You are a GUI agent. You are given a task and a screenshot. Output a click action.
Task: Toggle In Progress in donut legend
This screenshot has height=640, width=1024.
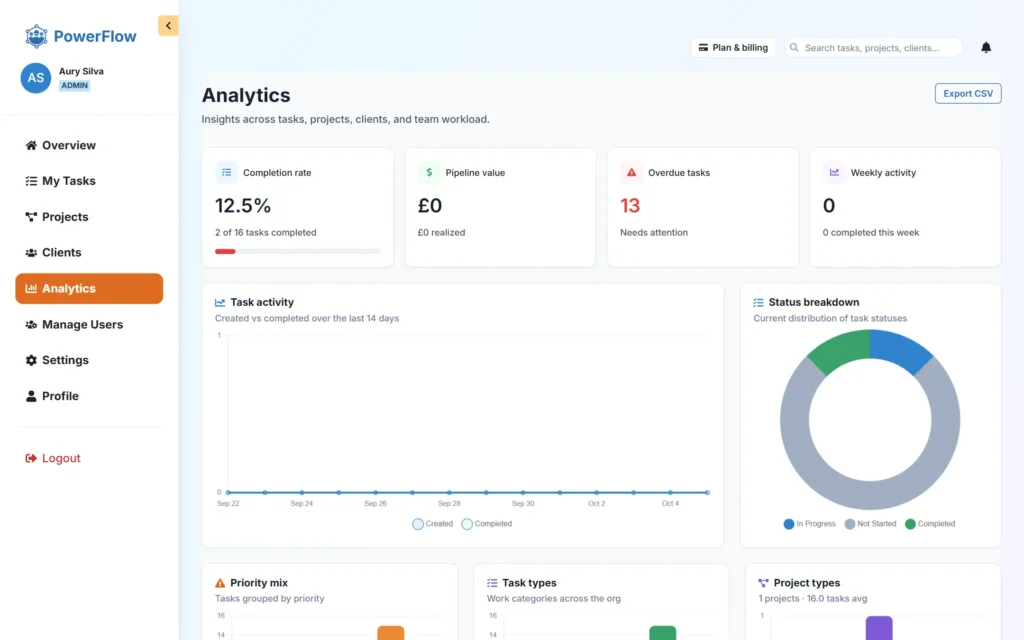coord(809,524)
